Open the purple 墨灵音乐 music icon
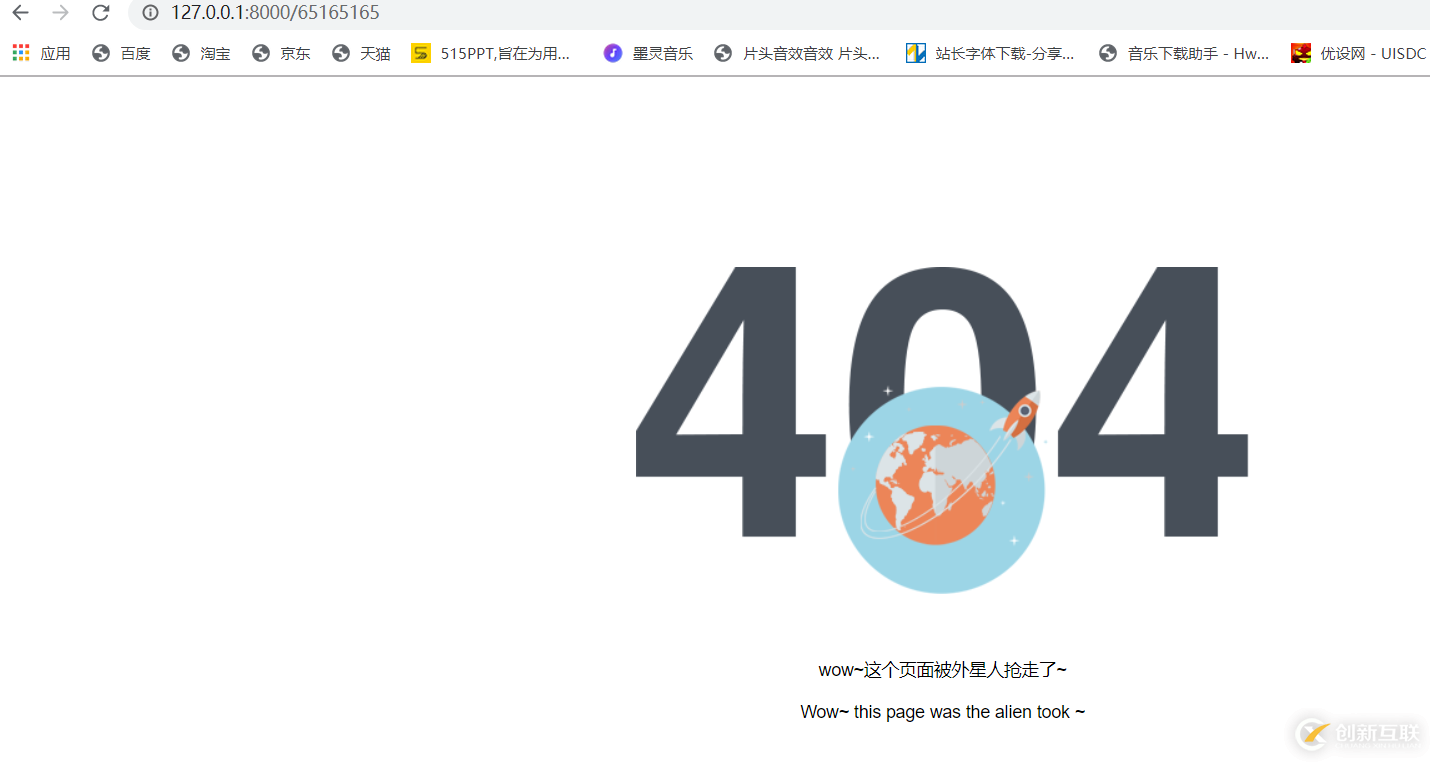Image resolution: width=1430 pixels, height=763 pixels. (x=612, y=53)
